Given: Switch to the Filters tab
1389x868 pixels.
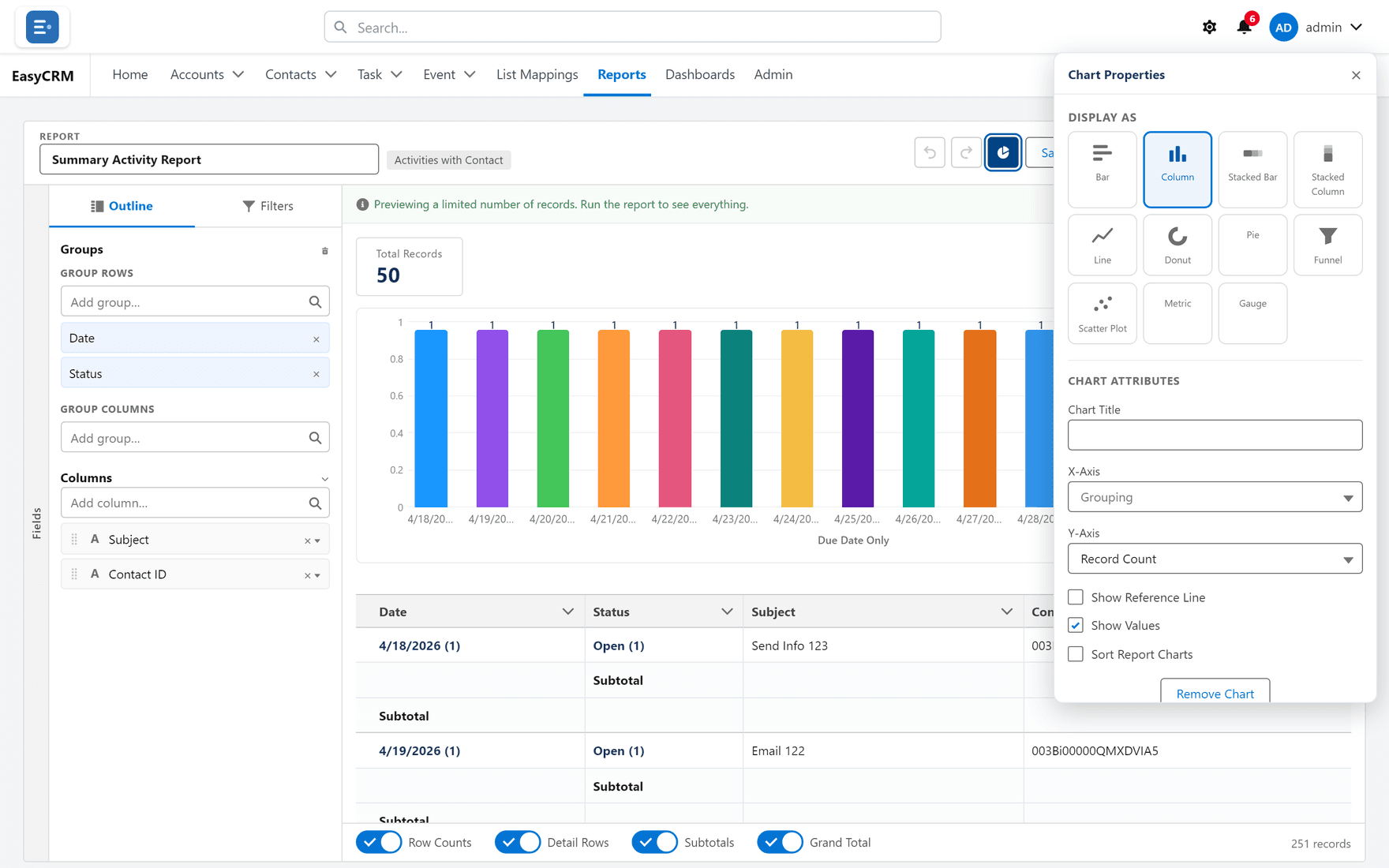Looking at the screenshot, I should 268,206.
